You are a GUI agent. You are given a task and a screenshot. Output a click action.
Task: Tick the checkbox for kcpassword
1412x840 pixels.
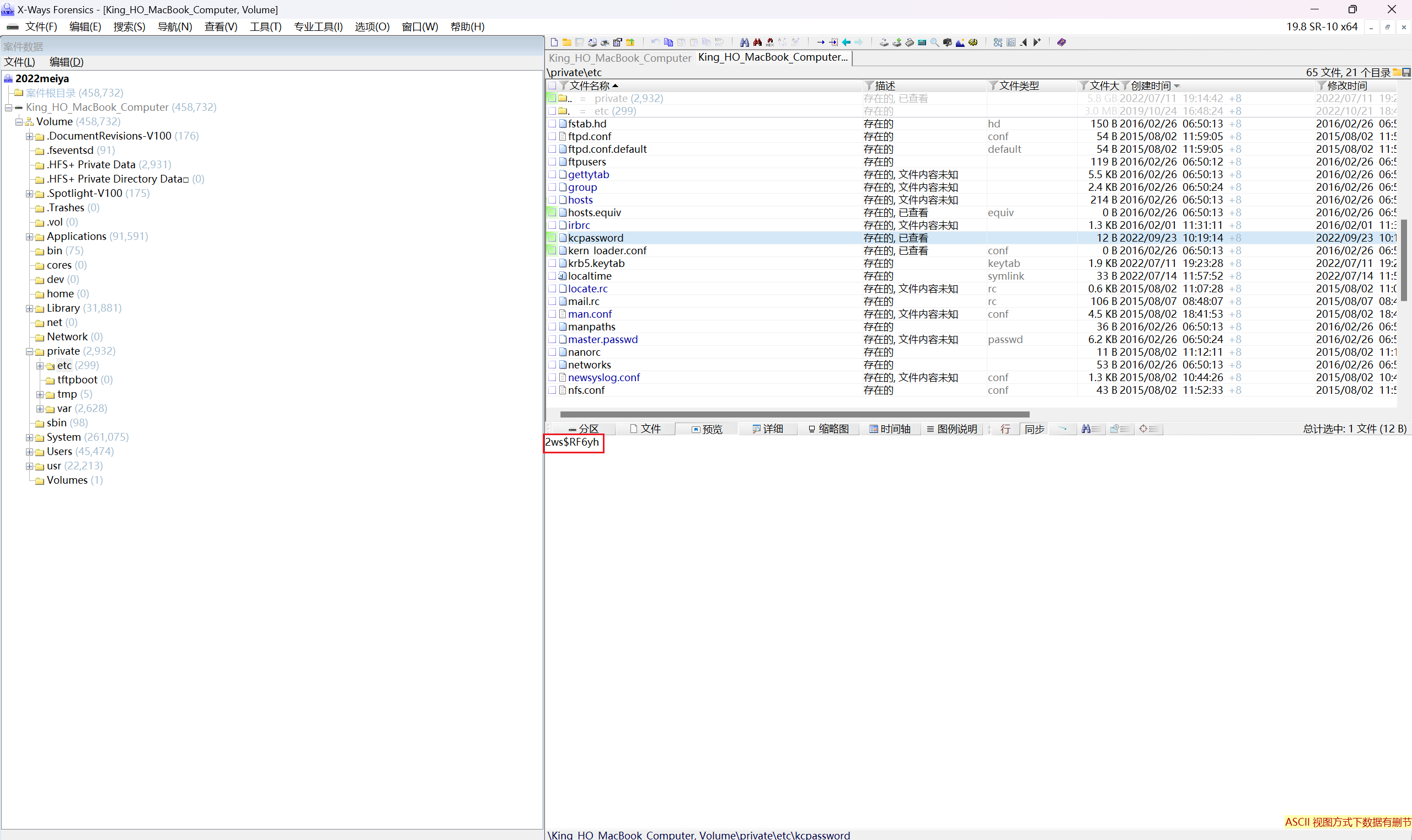pos(552,238)
